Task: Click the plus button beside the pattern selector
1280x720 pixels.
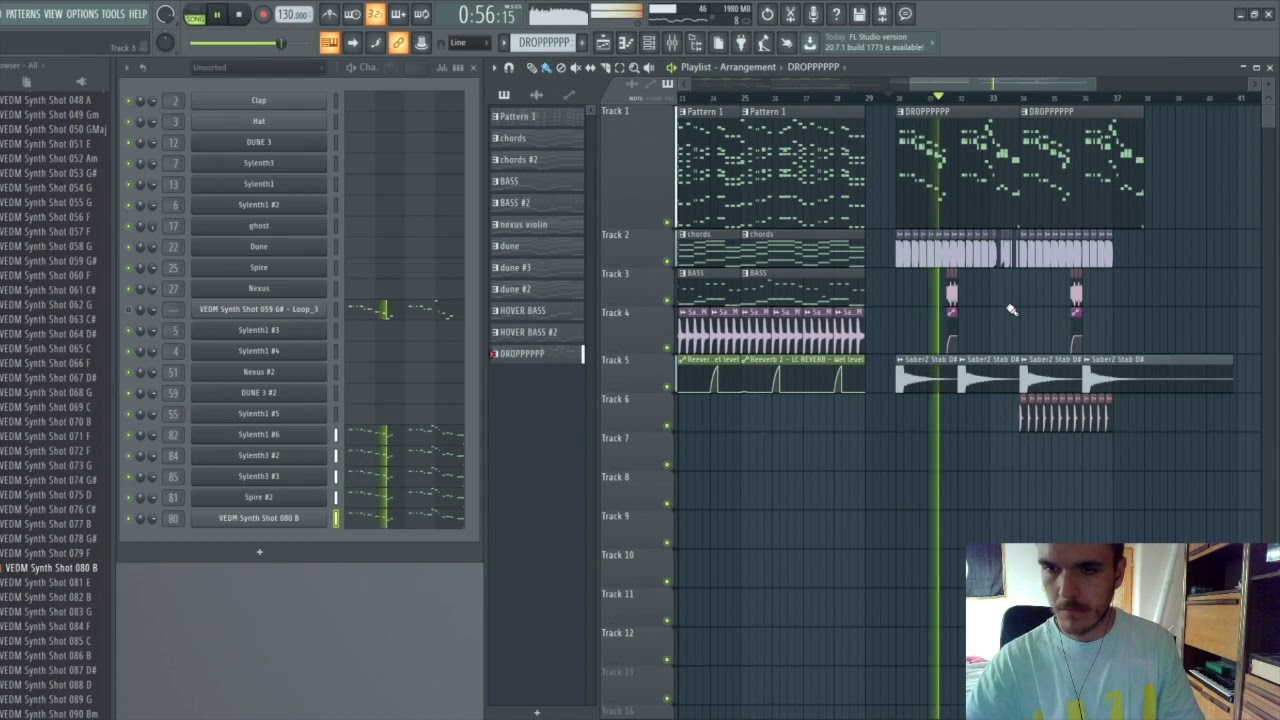Action: pyautogui.click(x=583, y=43)
